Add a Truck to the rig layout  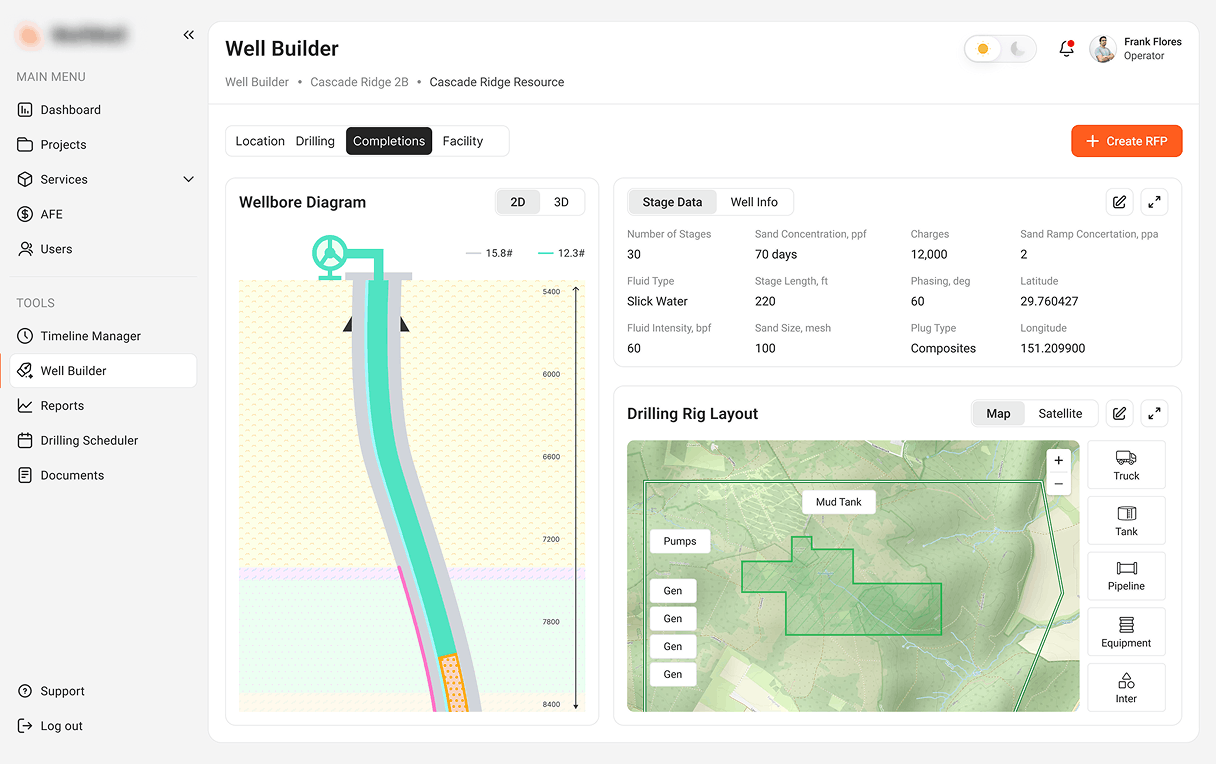click(1126, 465)
